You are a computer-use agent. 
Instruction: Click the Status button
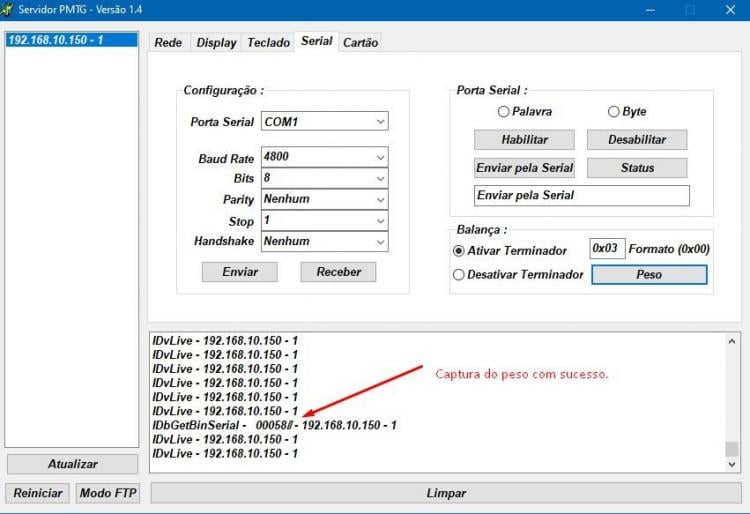(637, 168)
